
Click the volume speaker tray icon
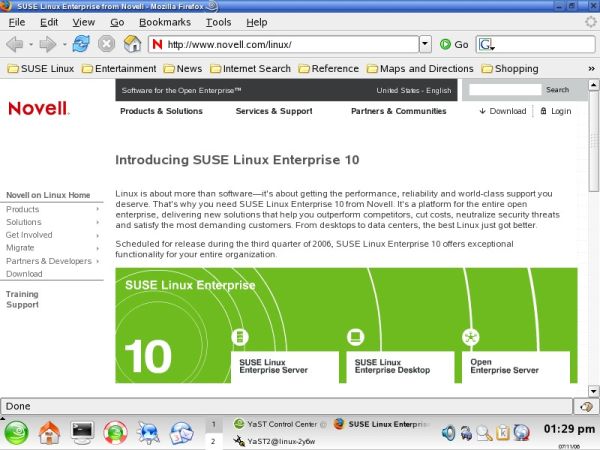448,433
